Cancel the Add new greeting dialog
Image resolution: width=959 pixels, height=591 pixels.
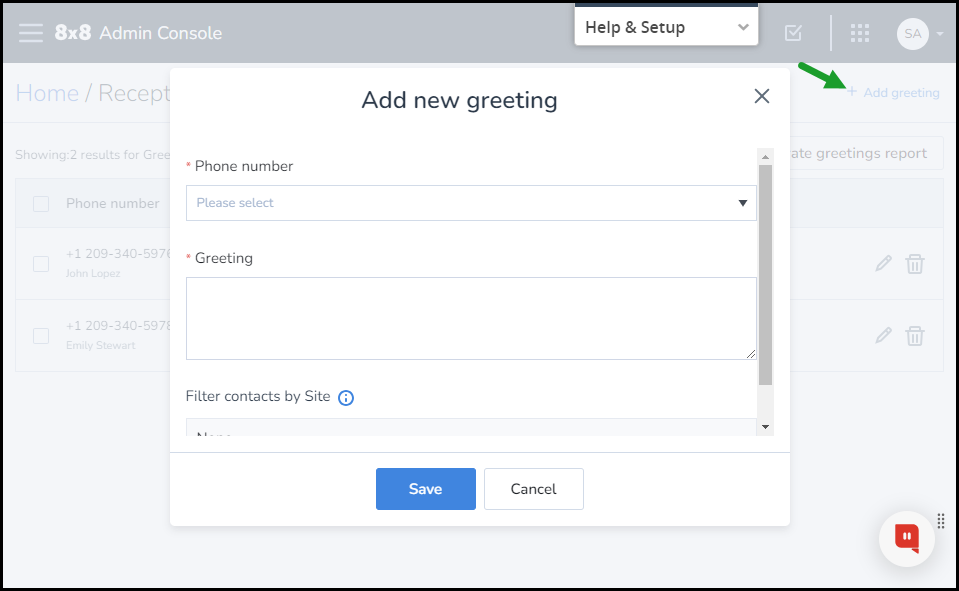tap(533, 489)
